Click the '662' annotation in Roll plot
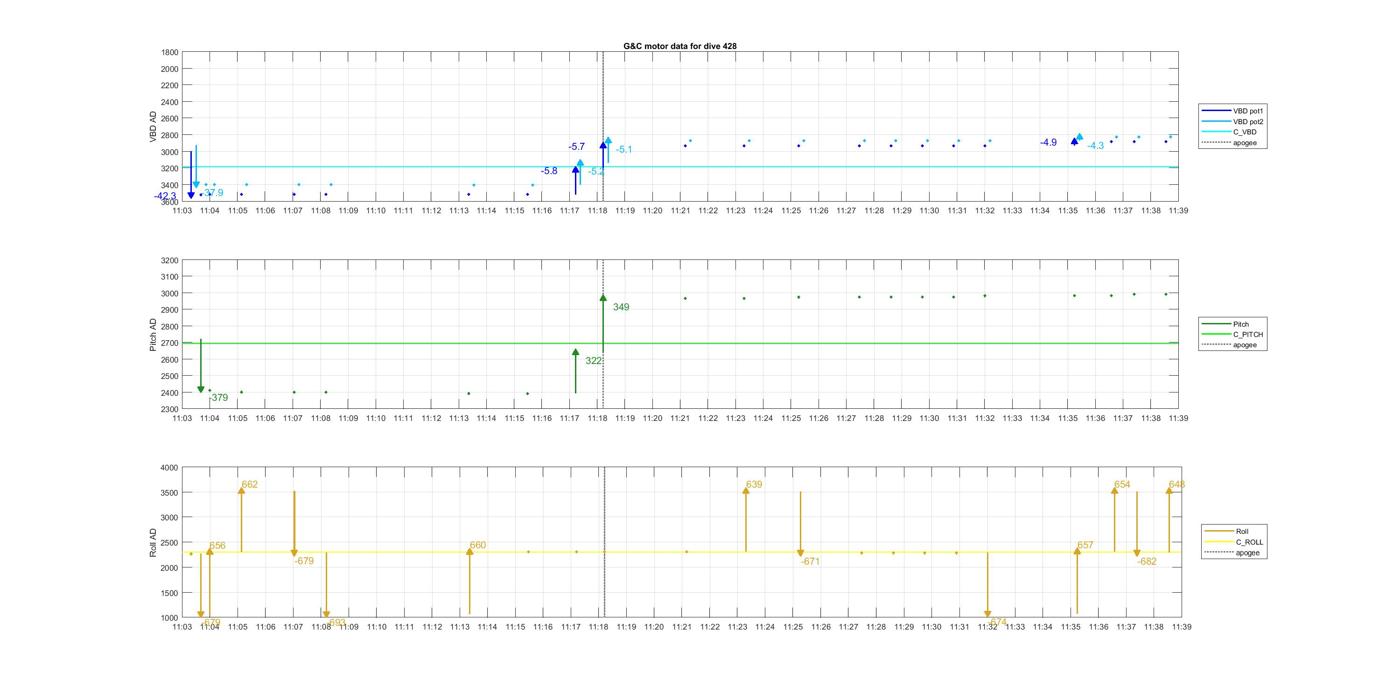The width and height of the screenshot is (1400, 693). coord(249,484)
